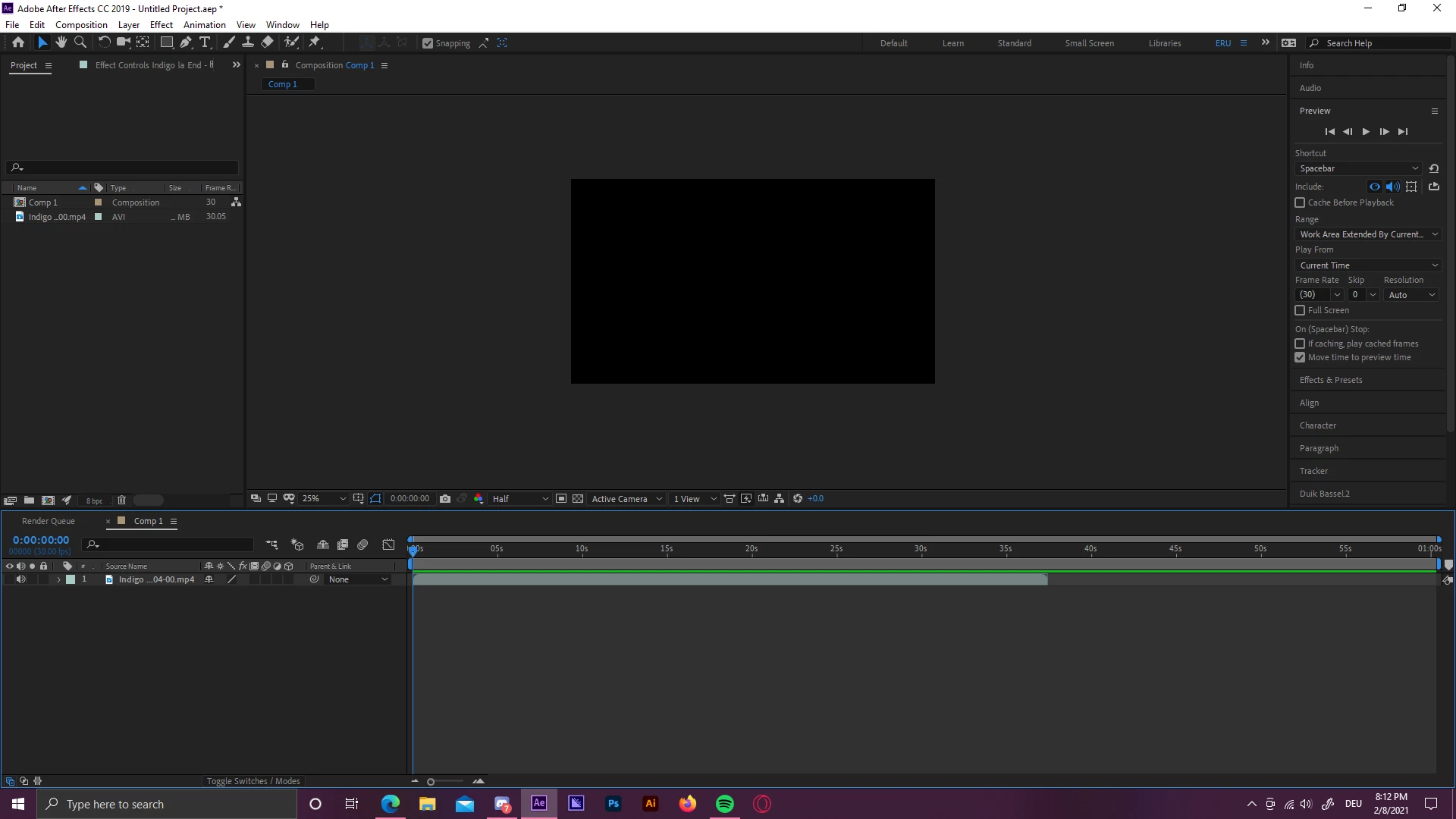Screen dimensions: 1456x819
Task: Click Toggle Switches / Modes button
Action: tap(253, 781)
